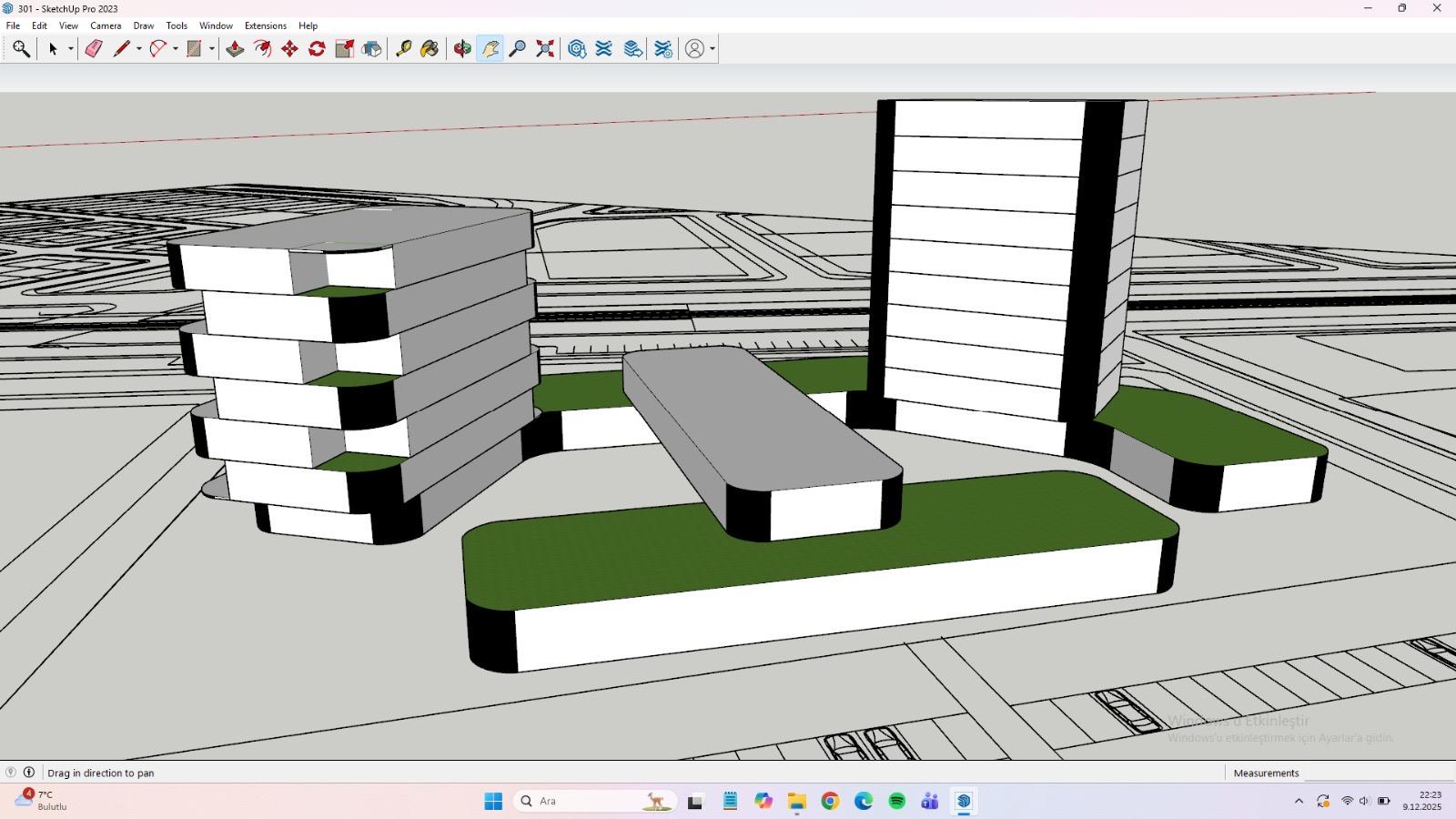Open the account profile dropdown arrow
The height and width of the screenshot is (819, 1456).
(x=713, y=49)
